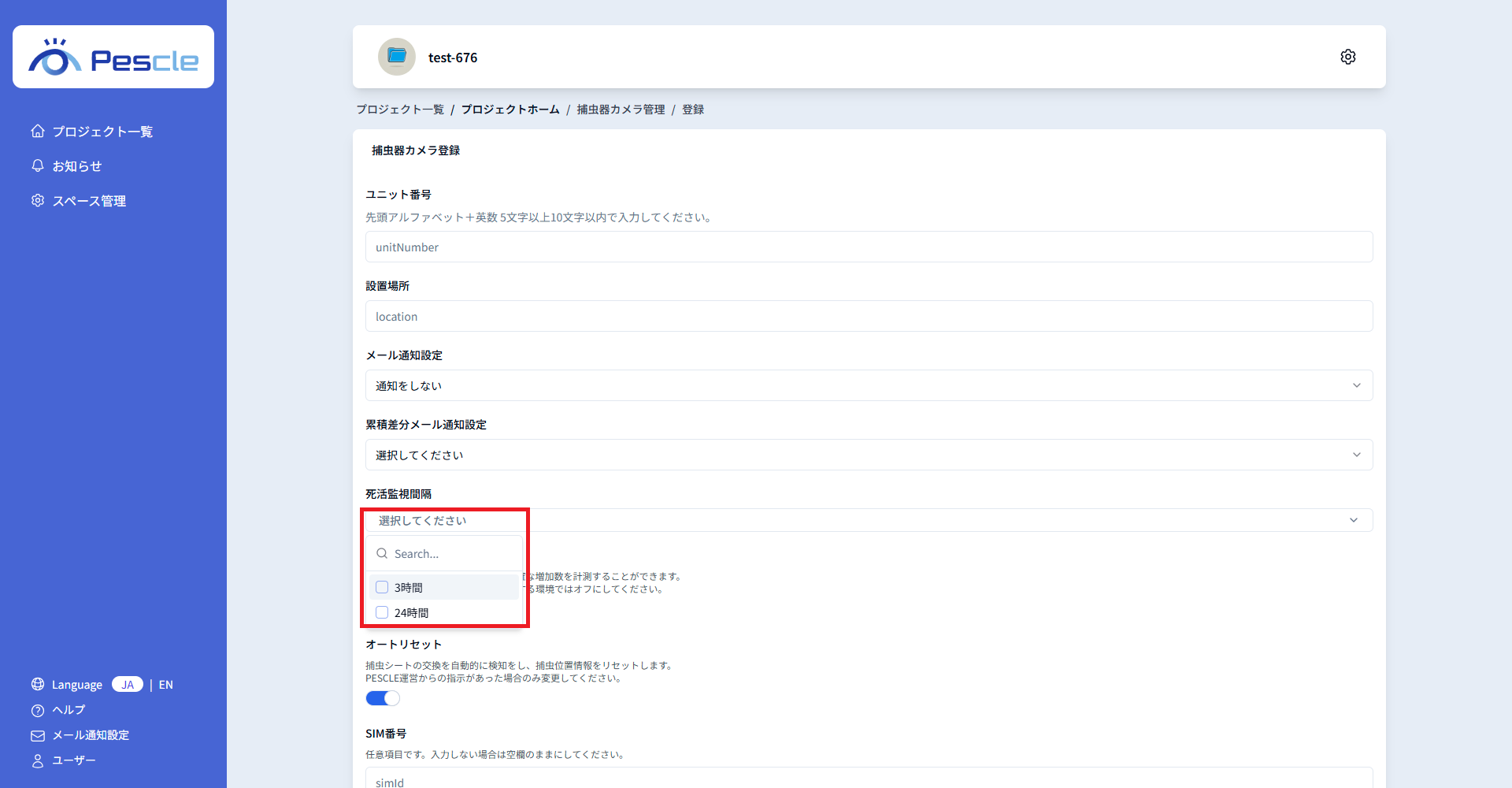This screenshot has width=1512, height=788.
Task: Click the Pescle logo
Action: [113, 58]
